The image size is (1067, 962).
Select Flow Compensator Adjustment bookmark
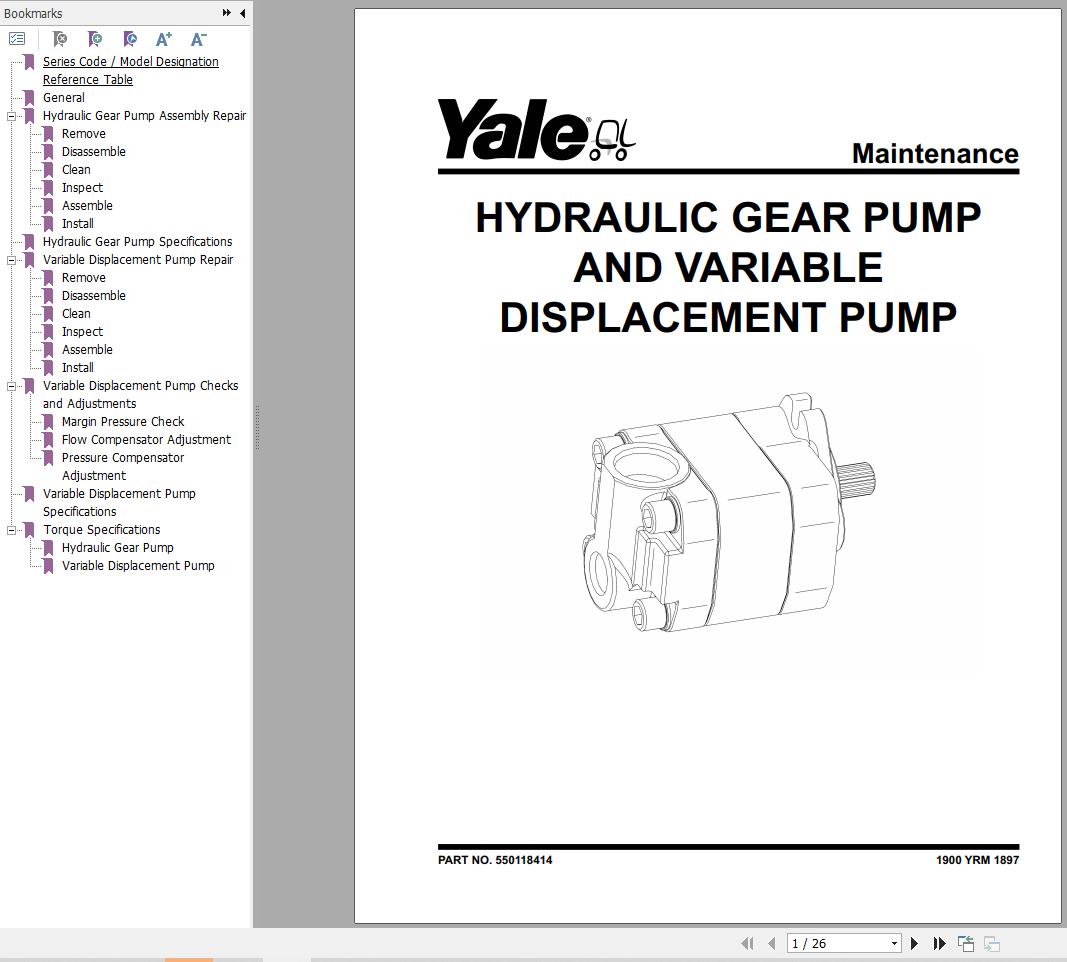(146, 440)
